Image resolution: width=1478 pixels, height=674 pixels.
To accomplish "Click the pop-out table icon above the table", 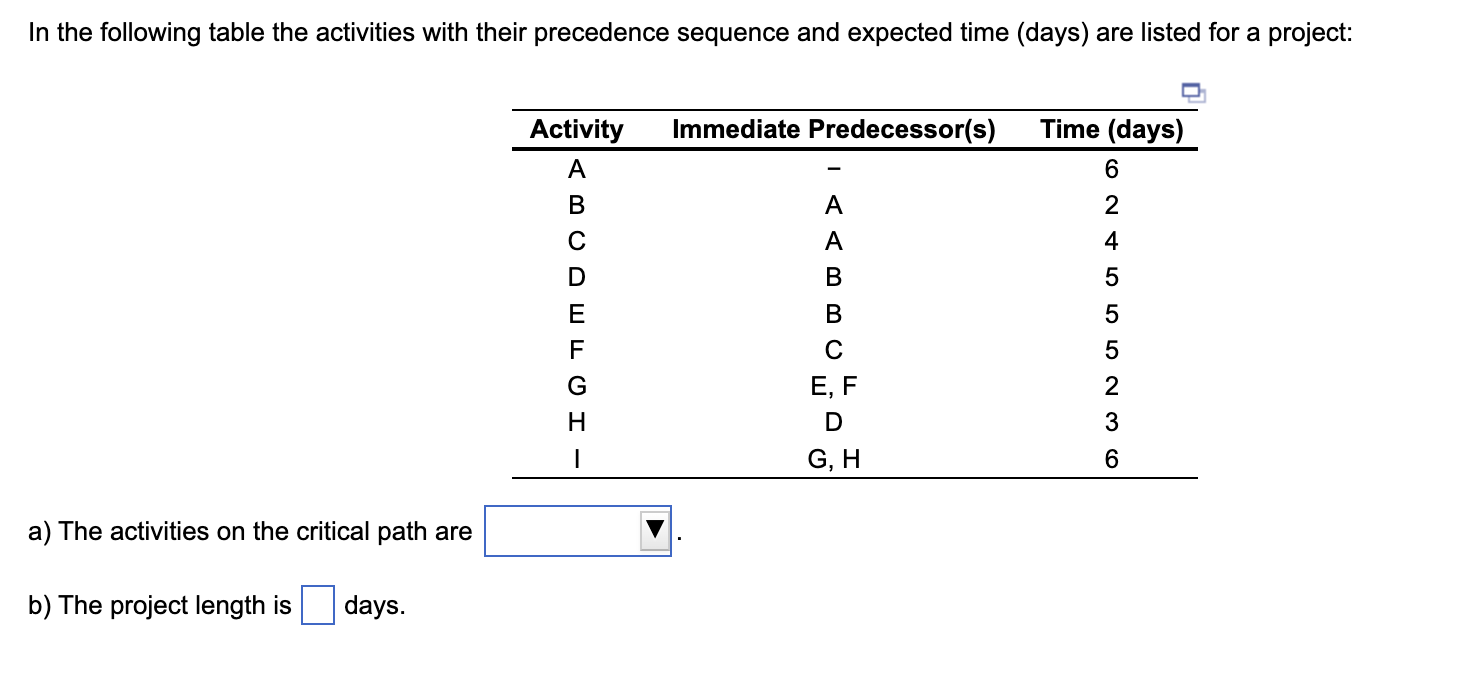I will pyautogui.click(x=1194, y=93).
